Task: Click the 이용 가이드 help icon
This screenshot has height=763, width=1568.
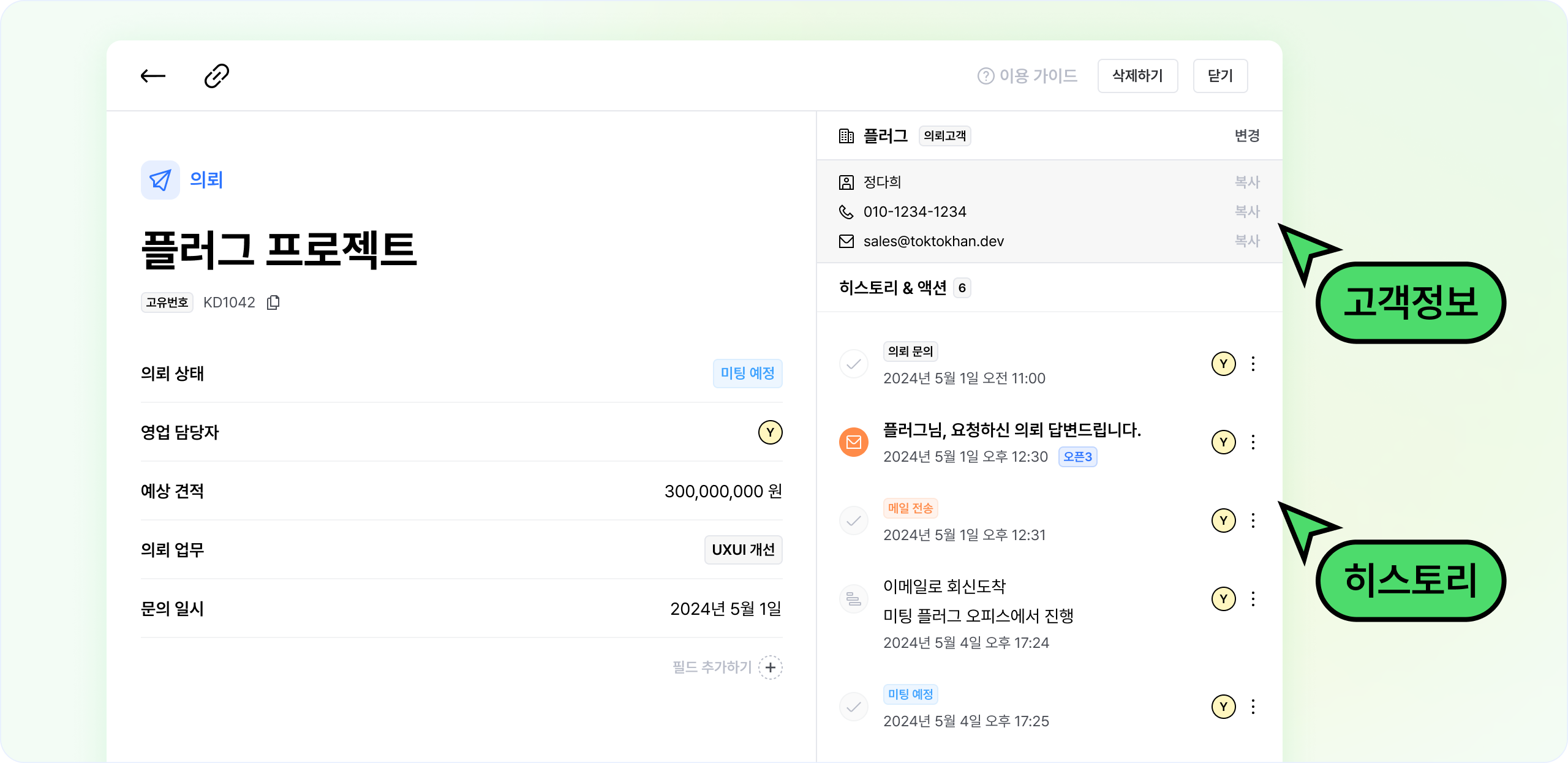Action: (986, 76)
